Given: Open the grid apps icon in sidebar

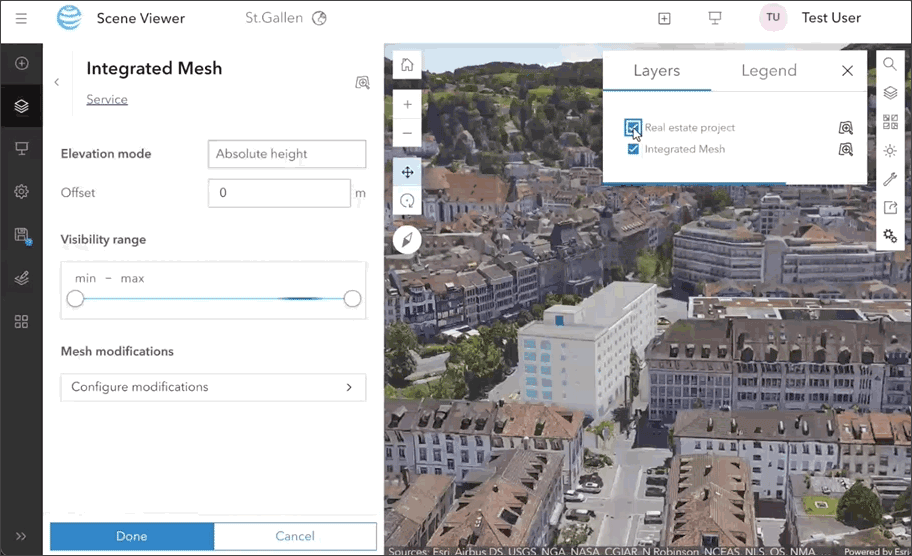Looking at the screenshot, I should pyautogui.click(x=22, y=322).
